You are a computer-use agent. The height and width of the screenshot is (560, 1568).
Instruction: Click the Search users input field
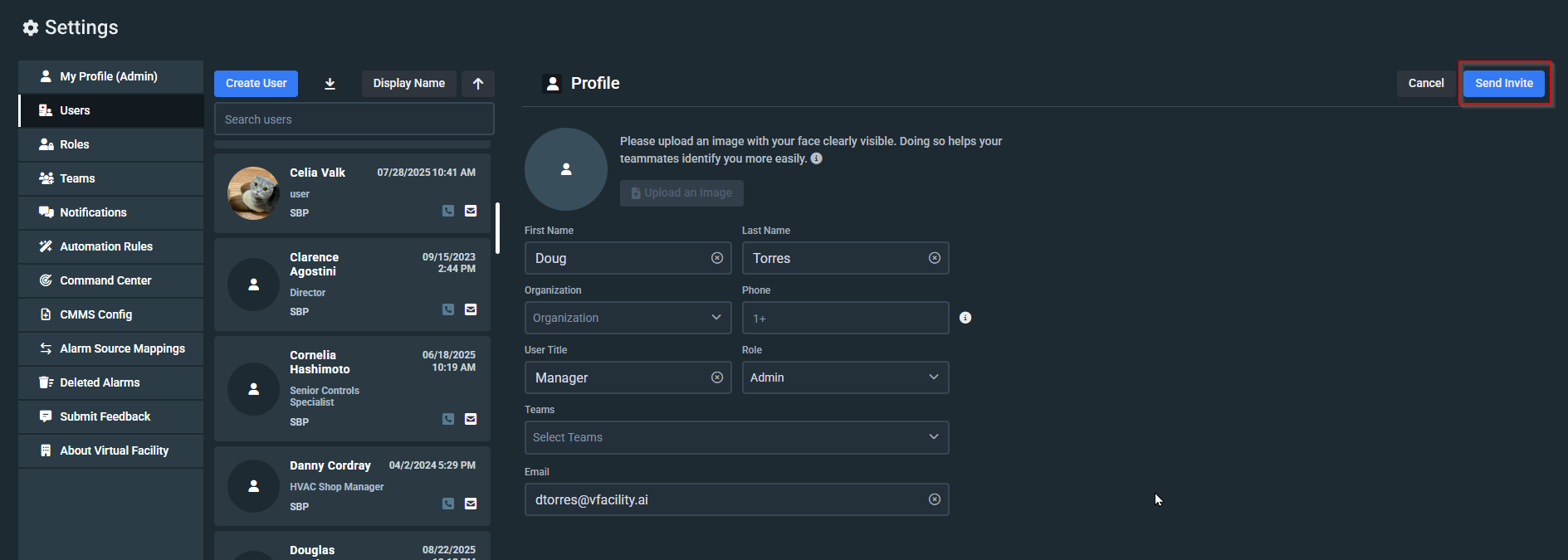[354, 119]
